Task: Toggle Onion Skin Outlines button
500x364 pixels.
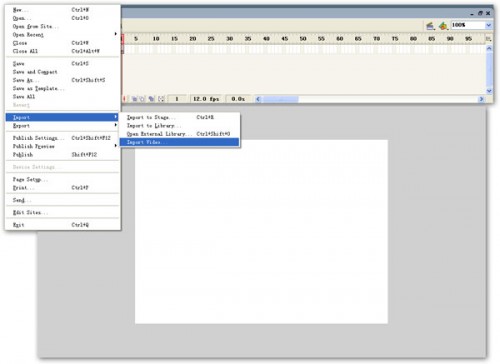Action: click(x=142, y=99)
